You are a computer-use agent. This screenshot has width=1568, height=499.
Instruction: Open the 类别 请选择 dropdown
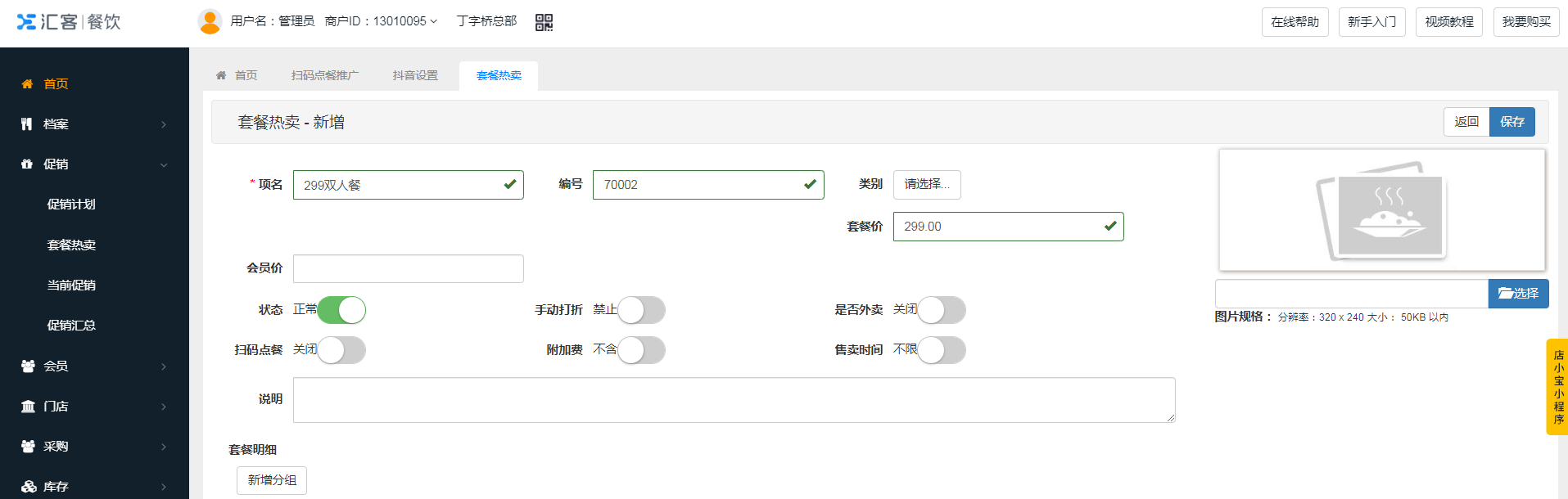coord(926,185)
